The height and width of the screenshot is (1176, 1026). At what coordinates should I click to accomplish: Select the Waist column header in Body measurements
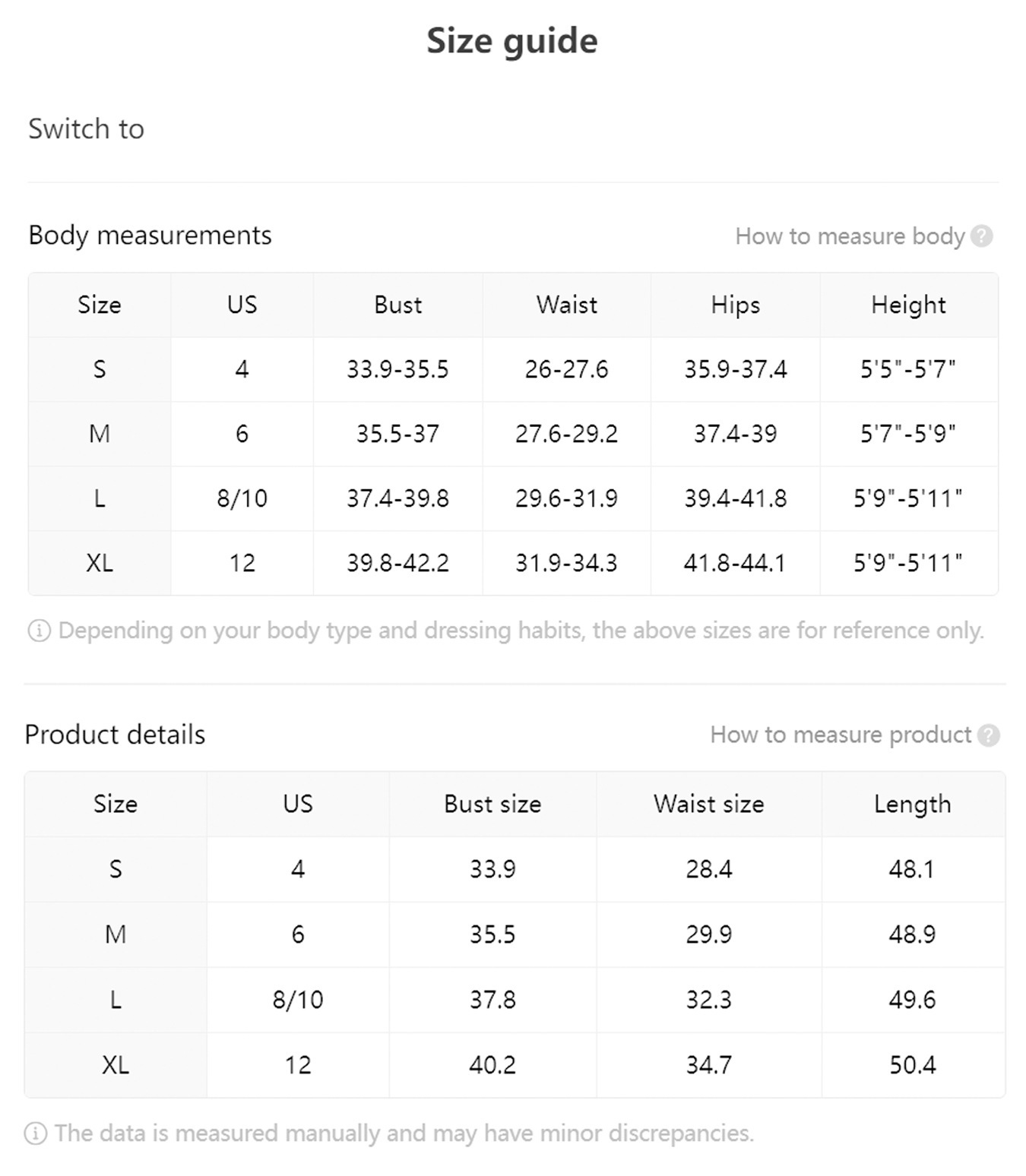point(566,305)
